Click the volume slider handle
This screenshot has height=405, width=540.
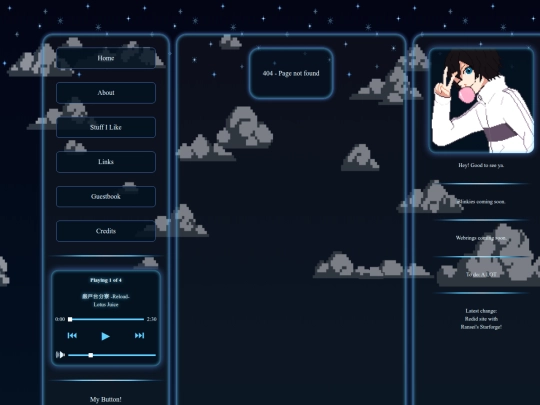91,355
